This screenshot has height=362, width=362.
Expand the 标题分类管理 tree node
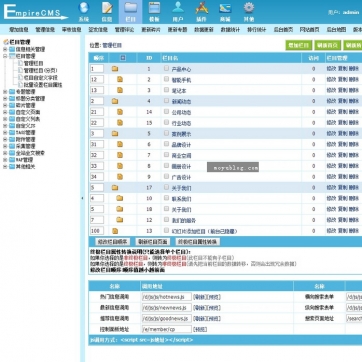tap(5, 99)
